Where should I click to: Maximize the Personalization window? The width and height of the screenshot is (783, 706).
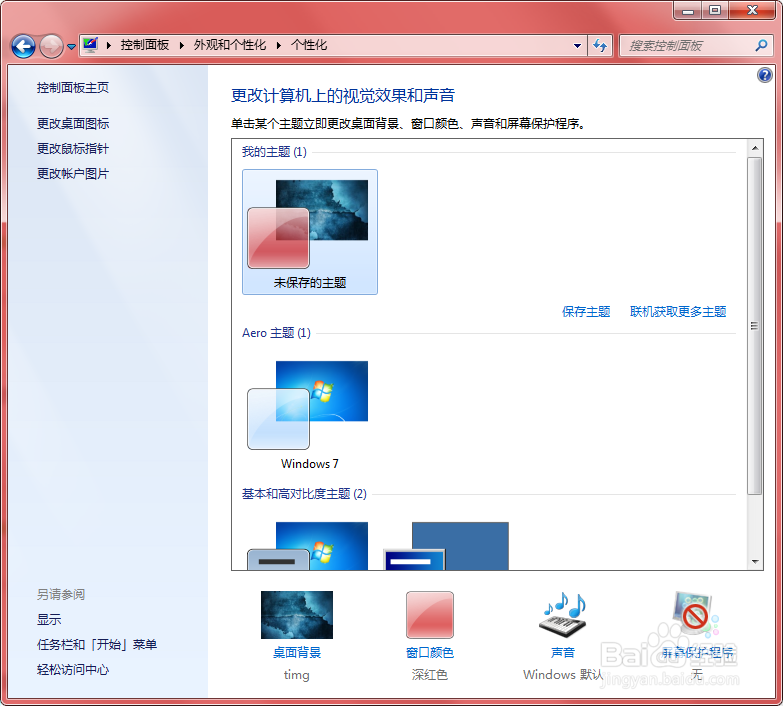pos(715,10)
